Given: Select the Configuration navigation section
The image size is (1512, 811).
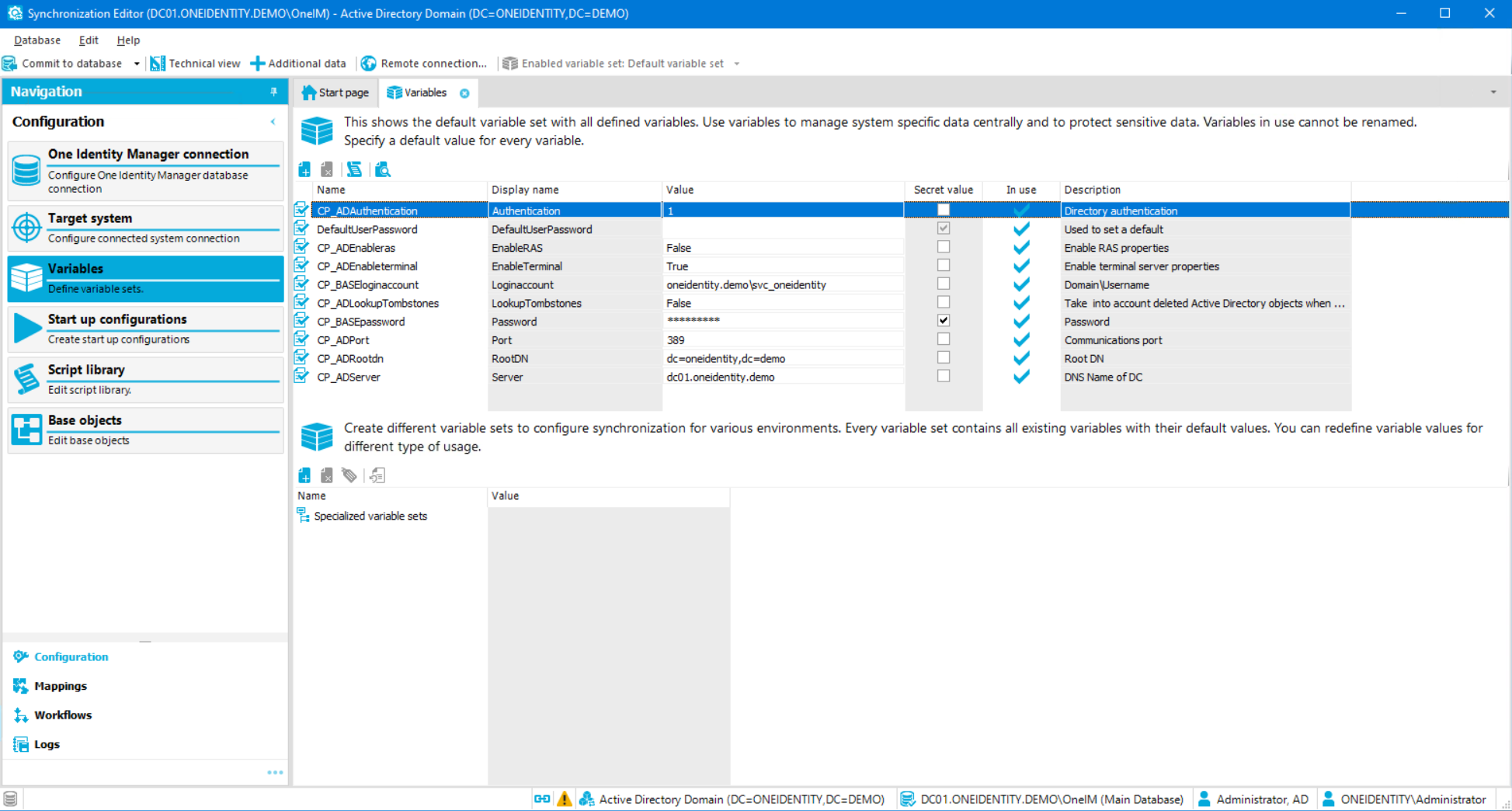Looking at the screenshot, I should point(71,656).
